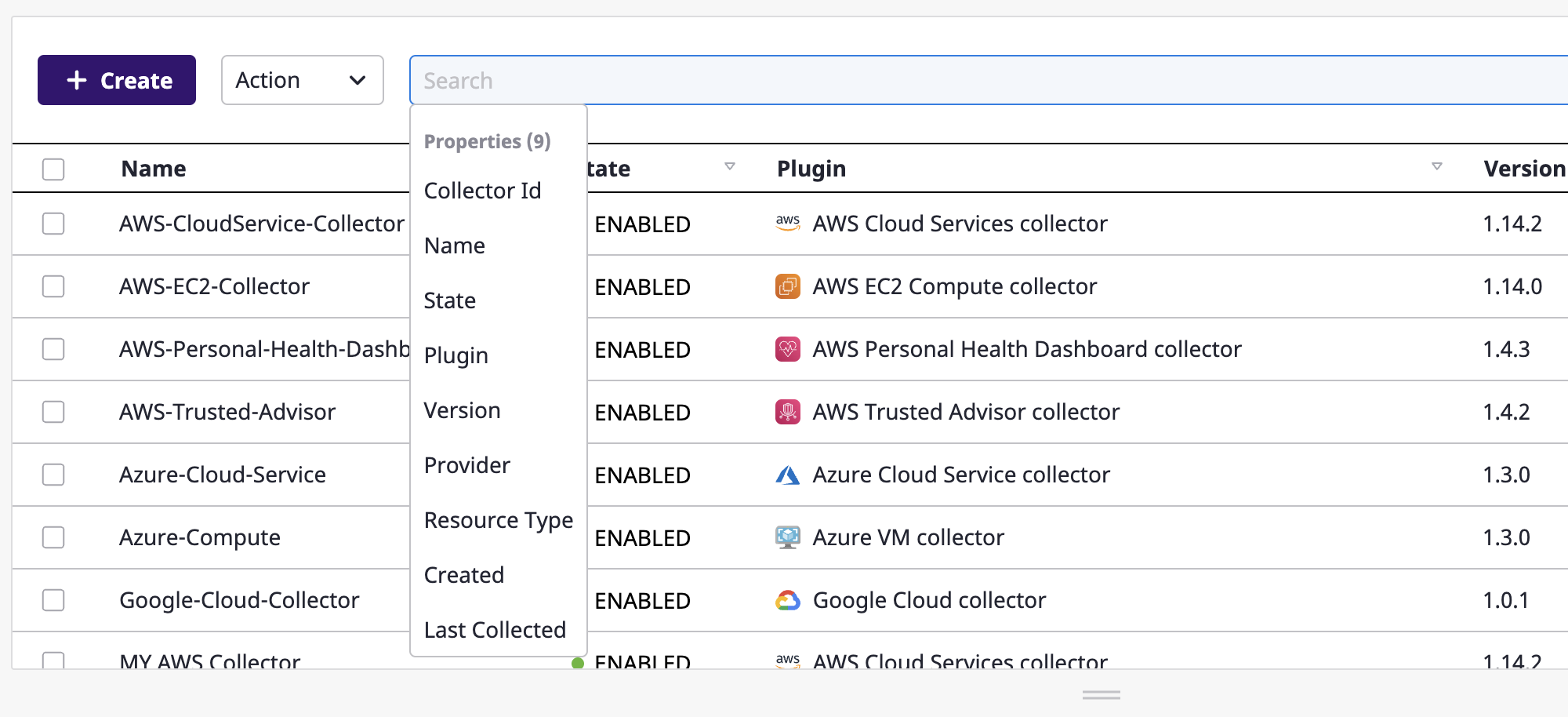The width and height of the screenshot is (1568, 717).
Task: Check the Azure-Compute row checkbox
Action: [x=53, y=537]
